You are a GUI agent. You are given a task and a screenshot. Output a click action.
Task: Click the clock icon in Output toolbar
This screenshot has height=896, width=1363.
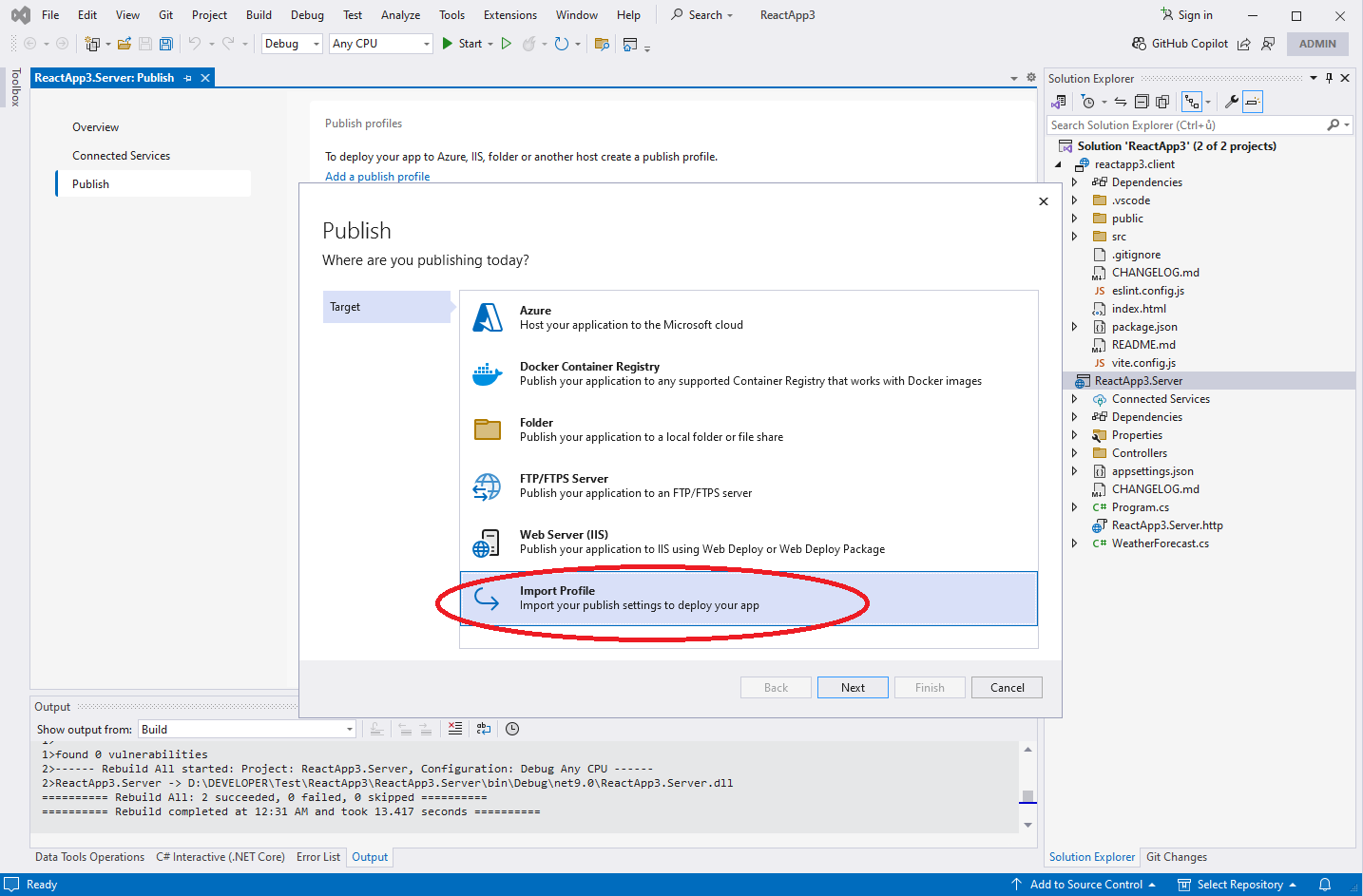click(512, 729)
